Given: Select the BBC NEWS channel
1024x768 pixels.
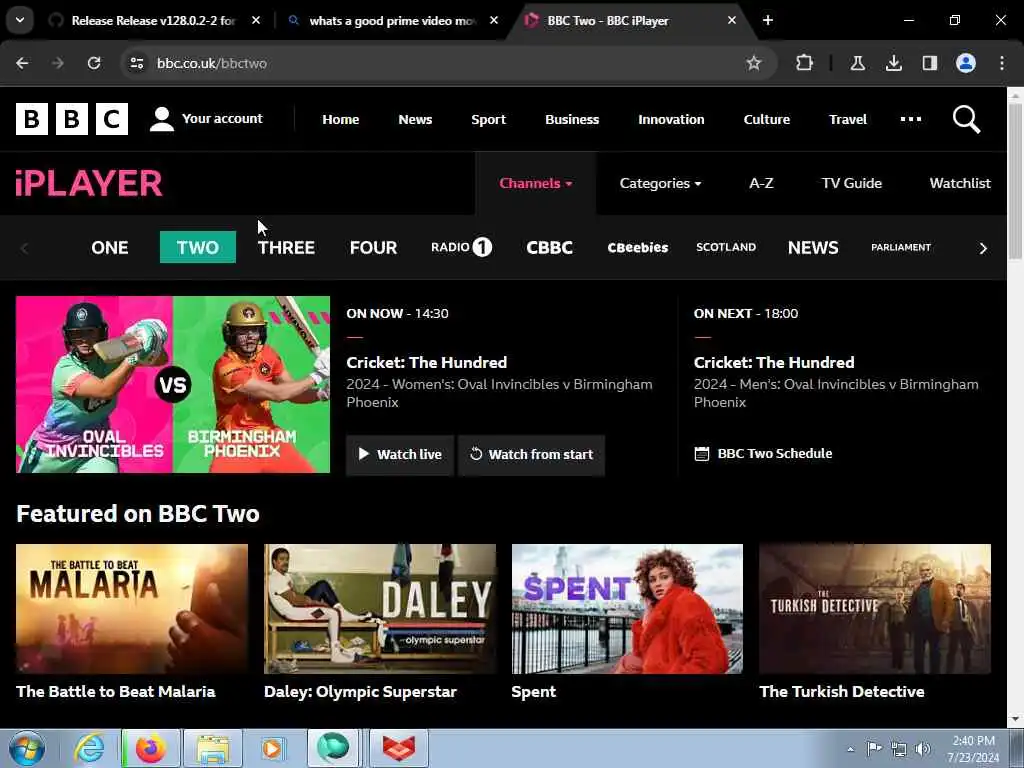Looking at the screenshot, I should tap(813, 248).
